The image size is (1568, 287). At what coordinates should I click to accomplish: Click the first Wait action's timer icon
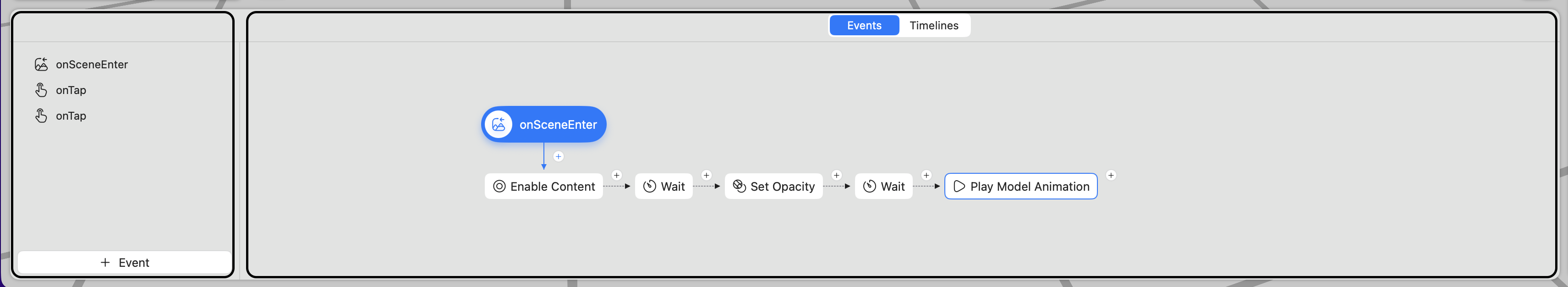coord(649,187)
